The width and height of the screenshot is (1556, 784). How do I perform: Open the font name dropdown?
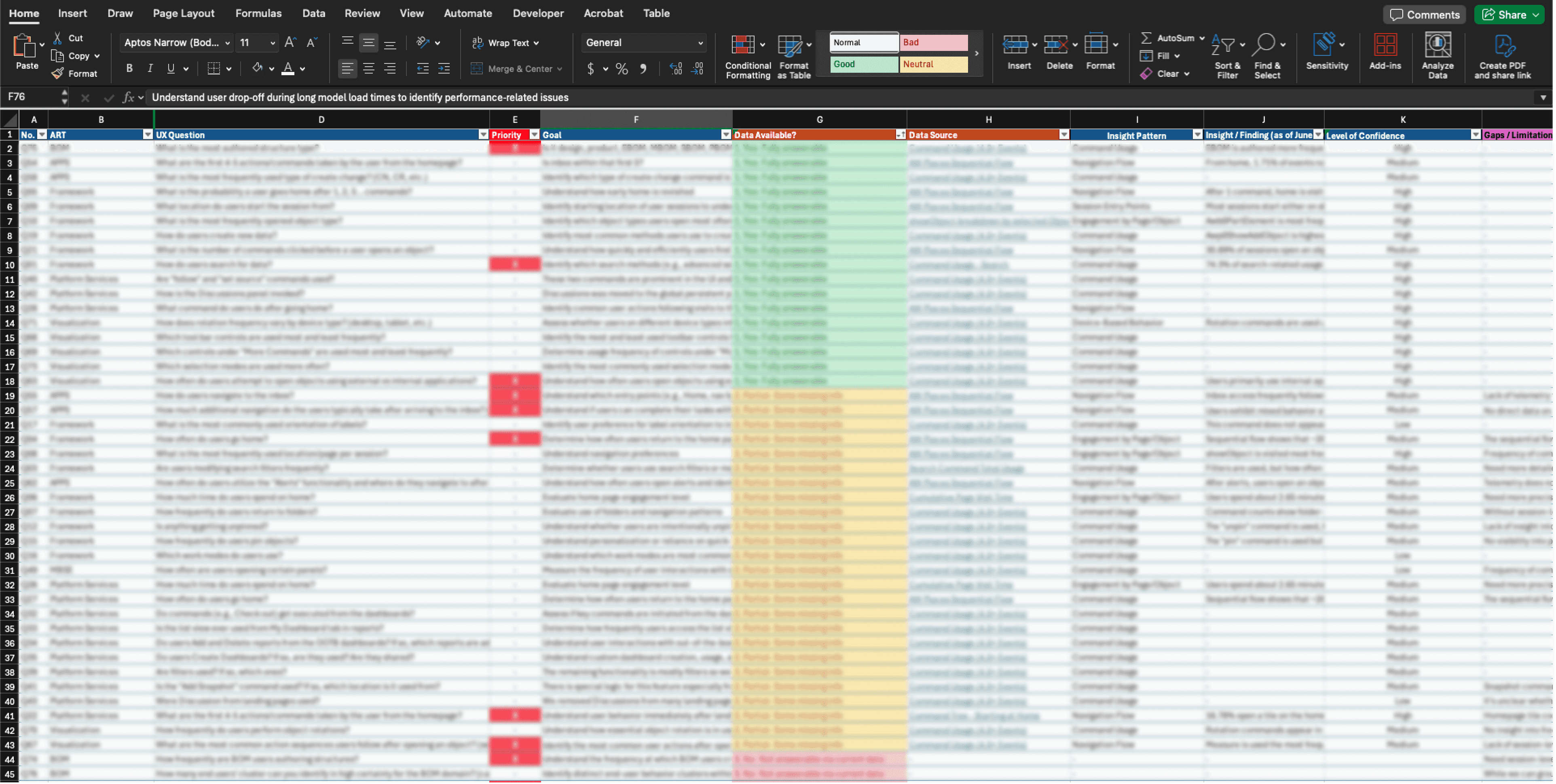tap(227, 43)
